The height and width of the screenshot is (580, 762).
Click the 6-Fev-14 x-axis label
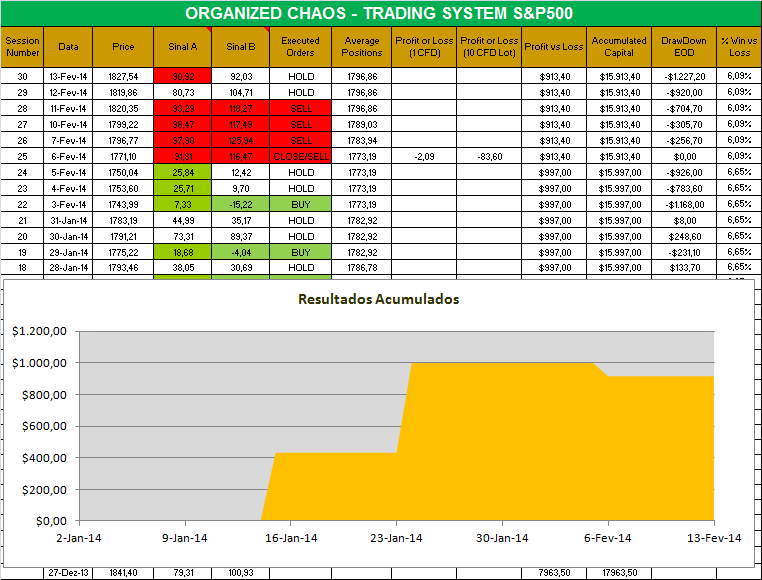tap(607, 538)
